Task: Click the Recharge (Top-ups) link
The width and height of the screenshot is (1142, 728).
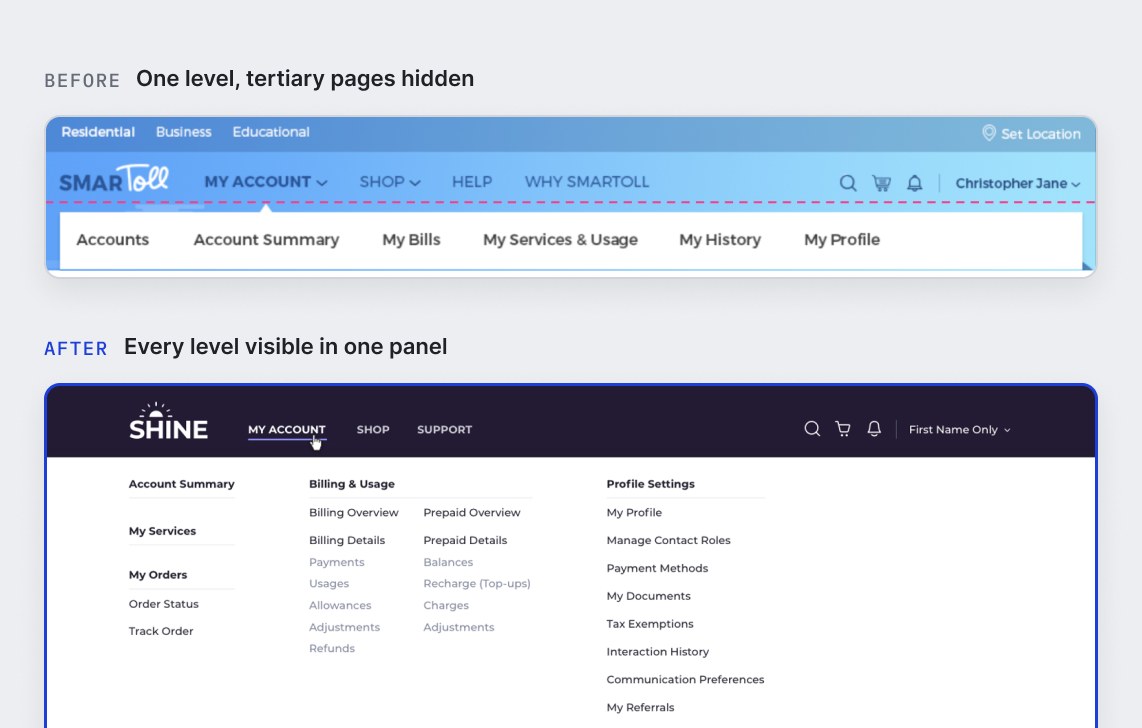Action: [476, 583]
